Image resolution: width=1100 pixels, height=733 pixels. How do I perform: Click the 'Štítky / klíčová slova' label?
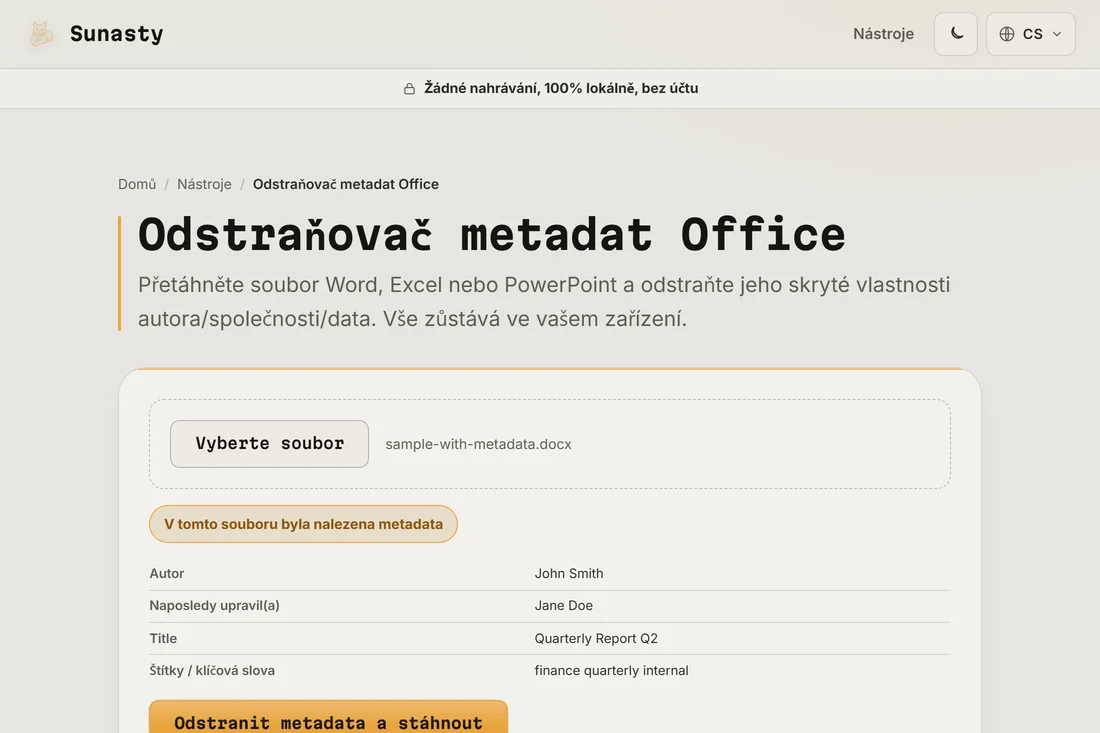[x=212, y=671]
